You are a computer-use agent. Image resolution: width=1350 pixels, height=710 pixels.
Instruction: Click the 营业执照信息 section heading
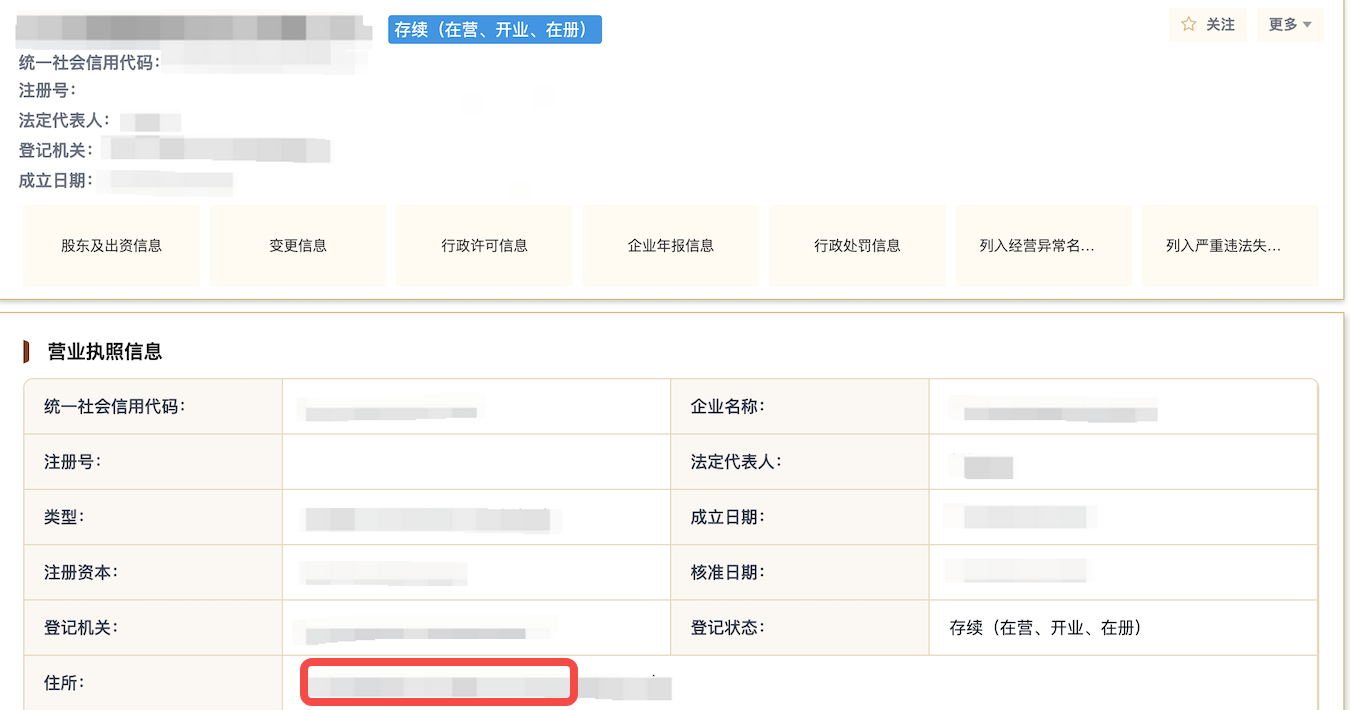click(x=105, y=352)
